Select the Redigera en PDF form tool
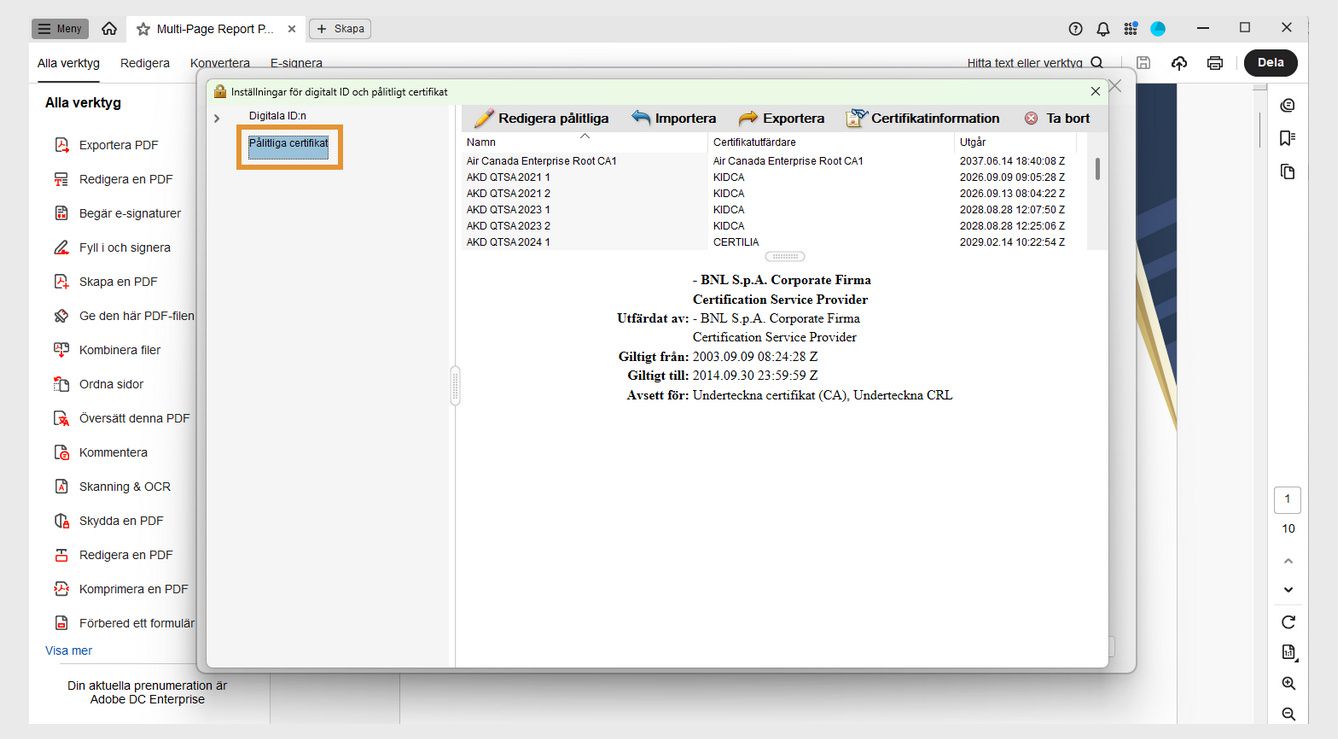 point(113,555)
